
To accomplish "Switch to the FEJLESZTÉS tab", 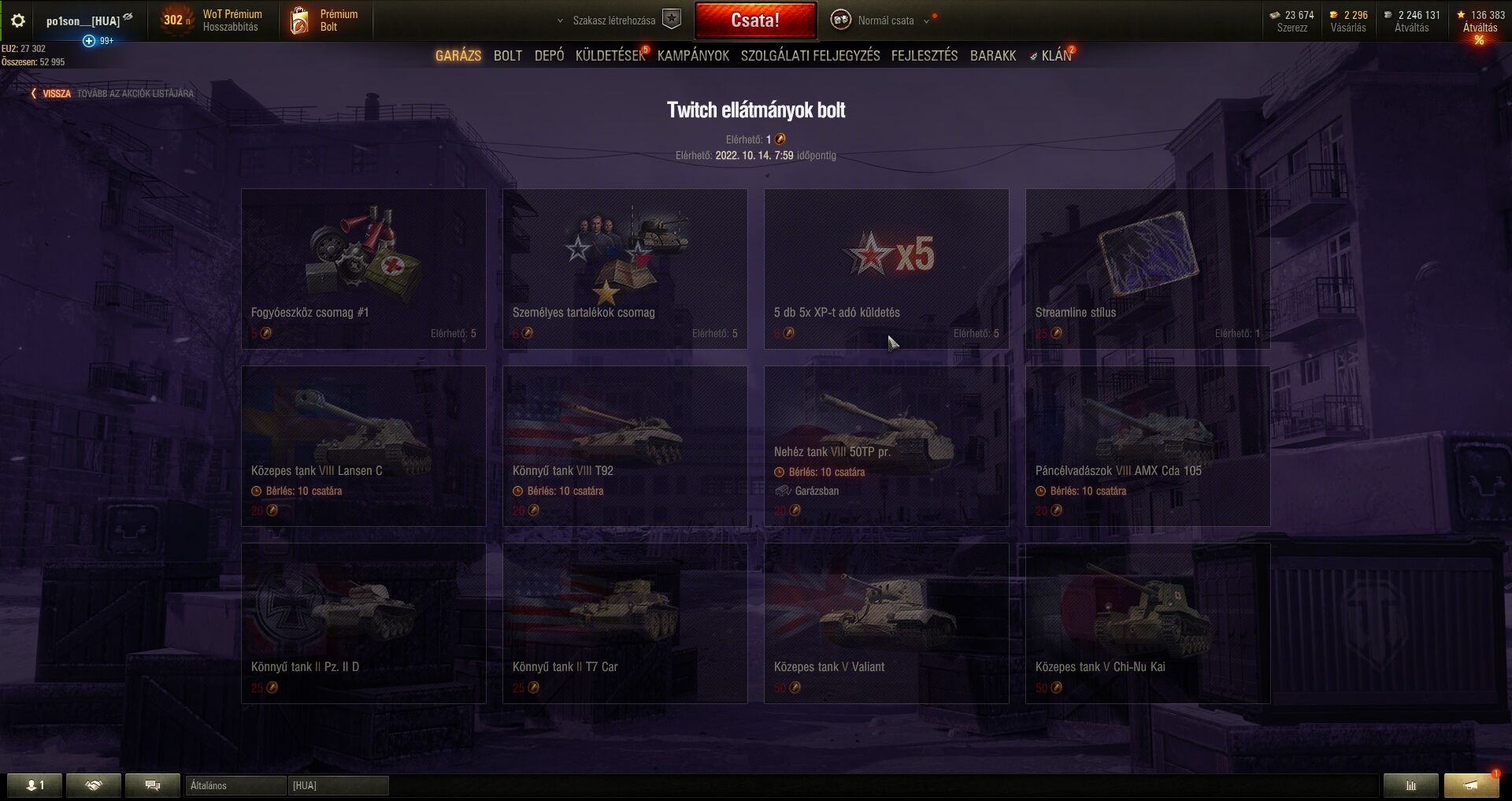I will coord(925,56).
